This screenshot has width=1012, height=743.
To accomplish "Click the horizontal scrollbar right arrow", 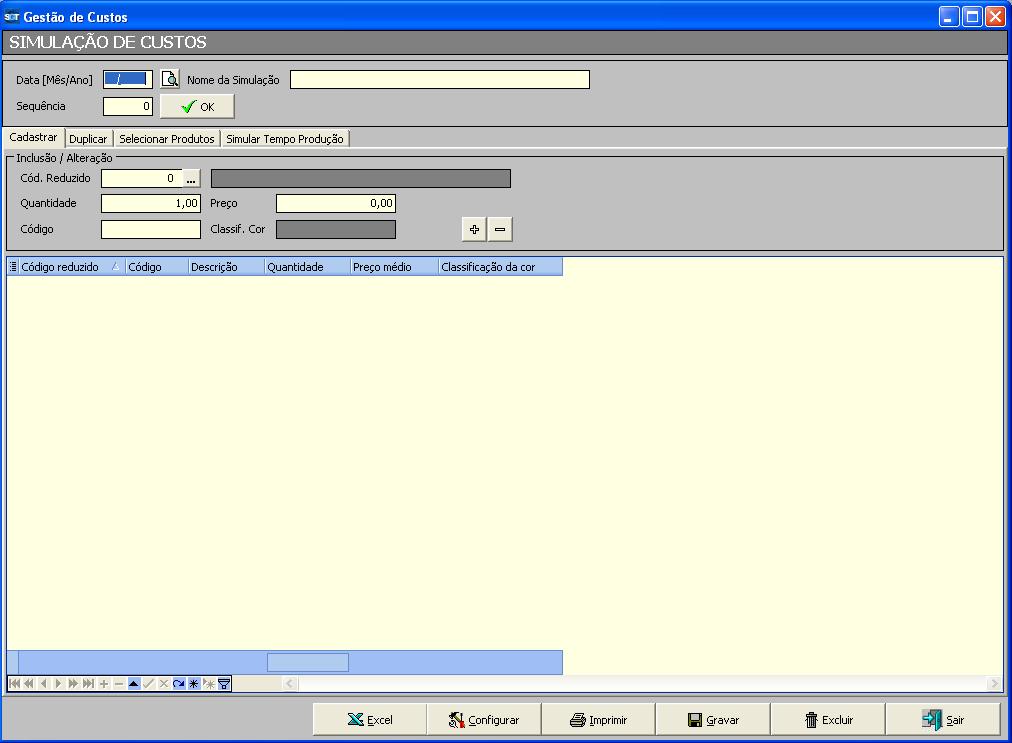I will 994,684.
